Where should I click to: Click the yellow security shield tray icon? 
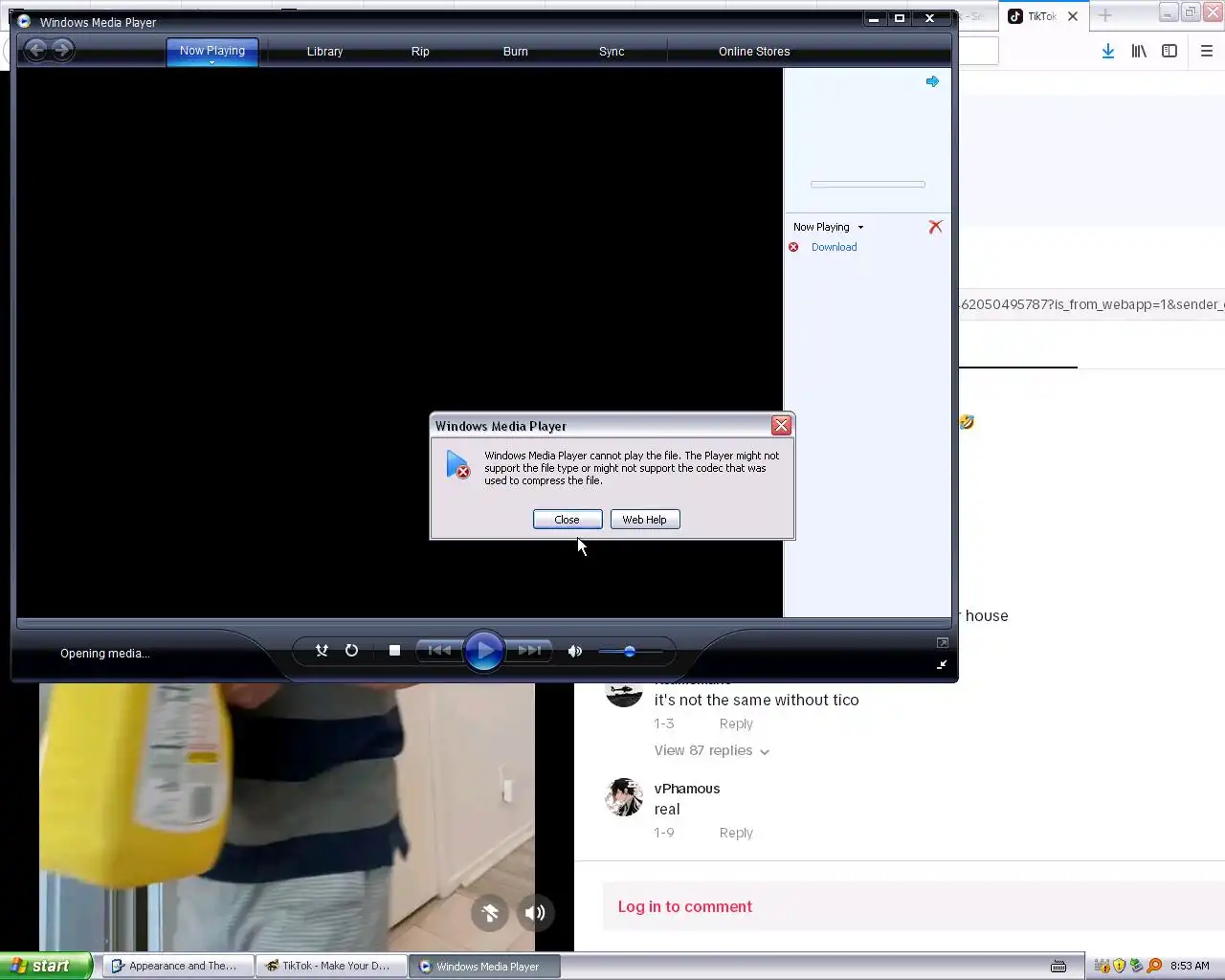pyautogui.click(x=1119, y=966)
